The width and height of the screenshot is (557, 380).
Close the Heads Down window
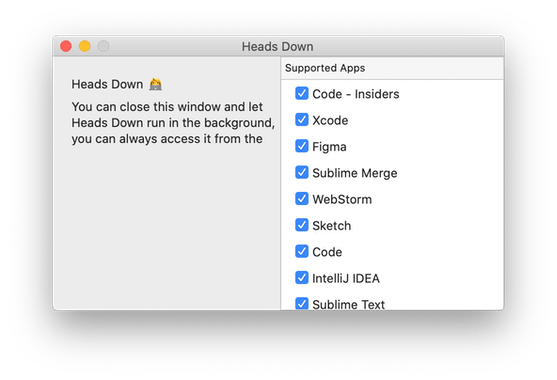pos(66,46)
